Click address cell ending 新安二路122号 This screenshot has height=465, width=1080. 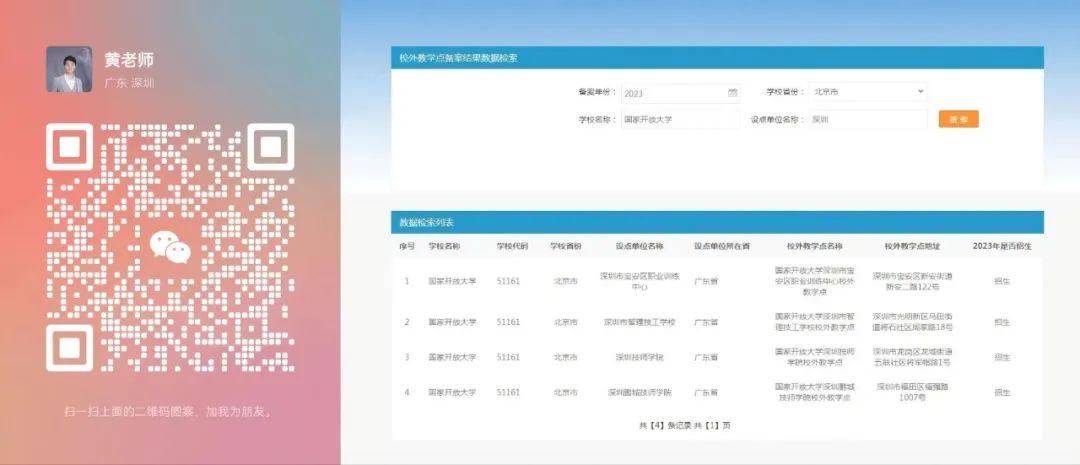tap(912, 281)
